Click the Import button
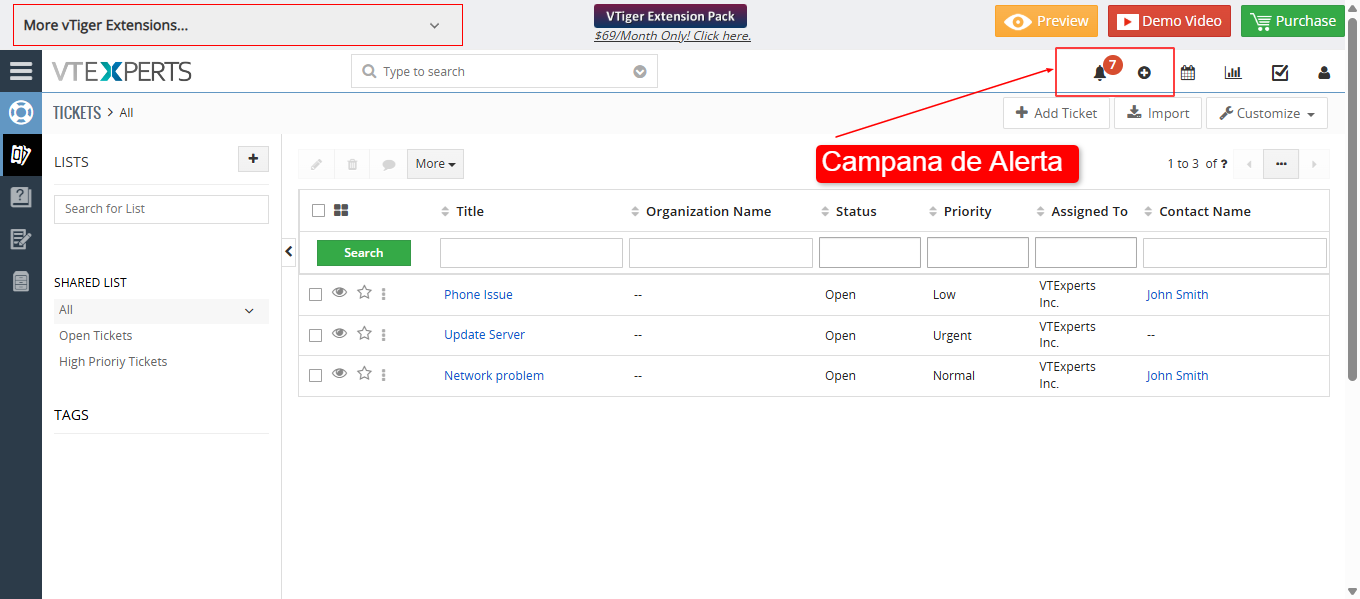Screen dimensions: 1360x599 point(1158,113)
